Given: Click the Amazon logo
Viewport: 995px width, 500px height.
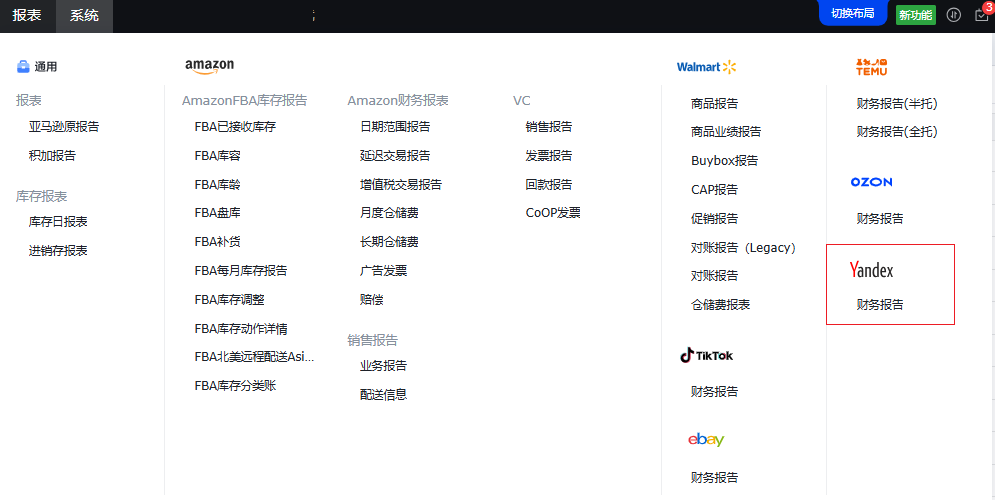Looking at the screenshot, I should 209,67.
